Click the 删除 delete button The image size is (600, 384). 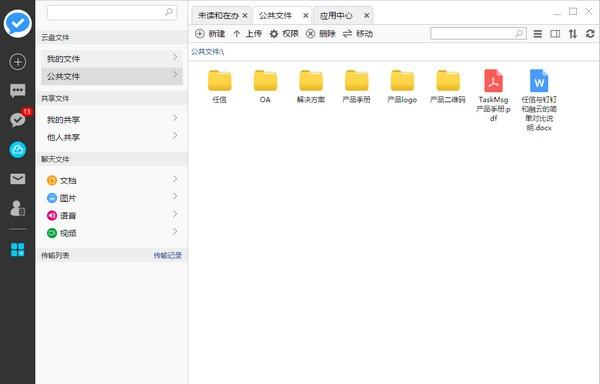click(321, 34)
